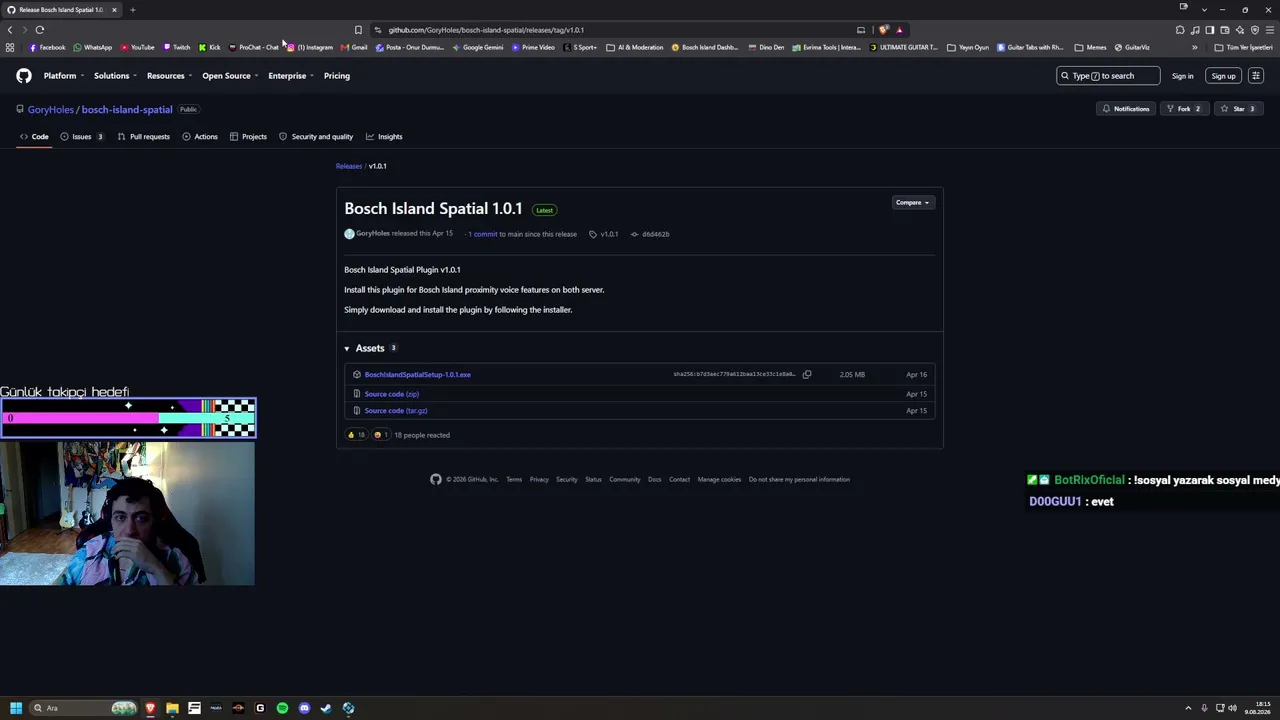Show the browser sidebar panel icon

tap(1210, 30)
